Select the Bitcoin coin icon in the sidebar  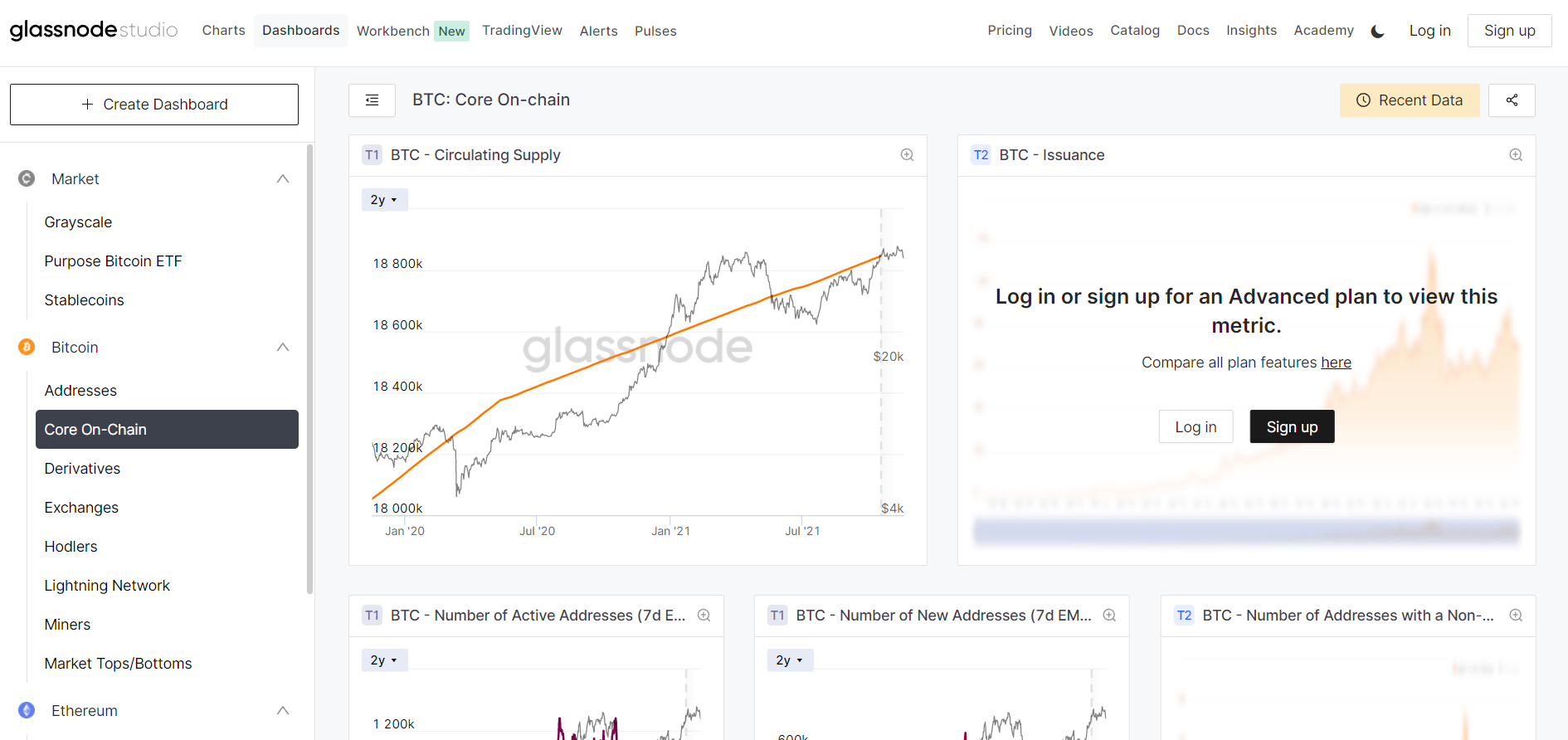[26, 348]
